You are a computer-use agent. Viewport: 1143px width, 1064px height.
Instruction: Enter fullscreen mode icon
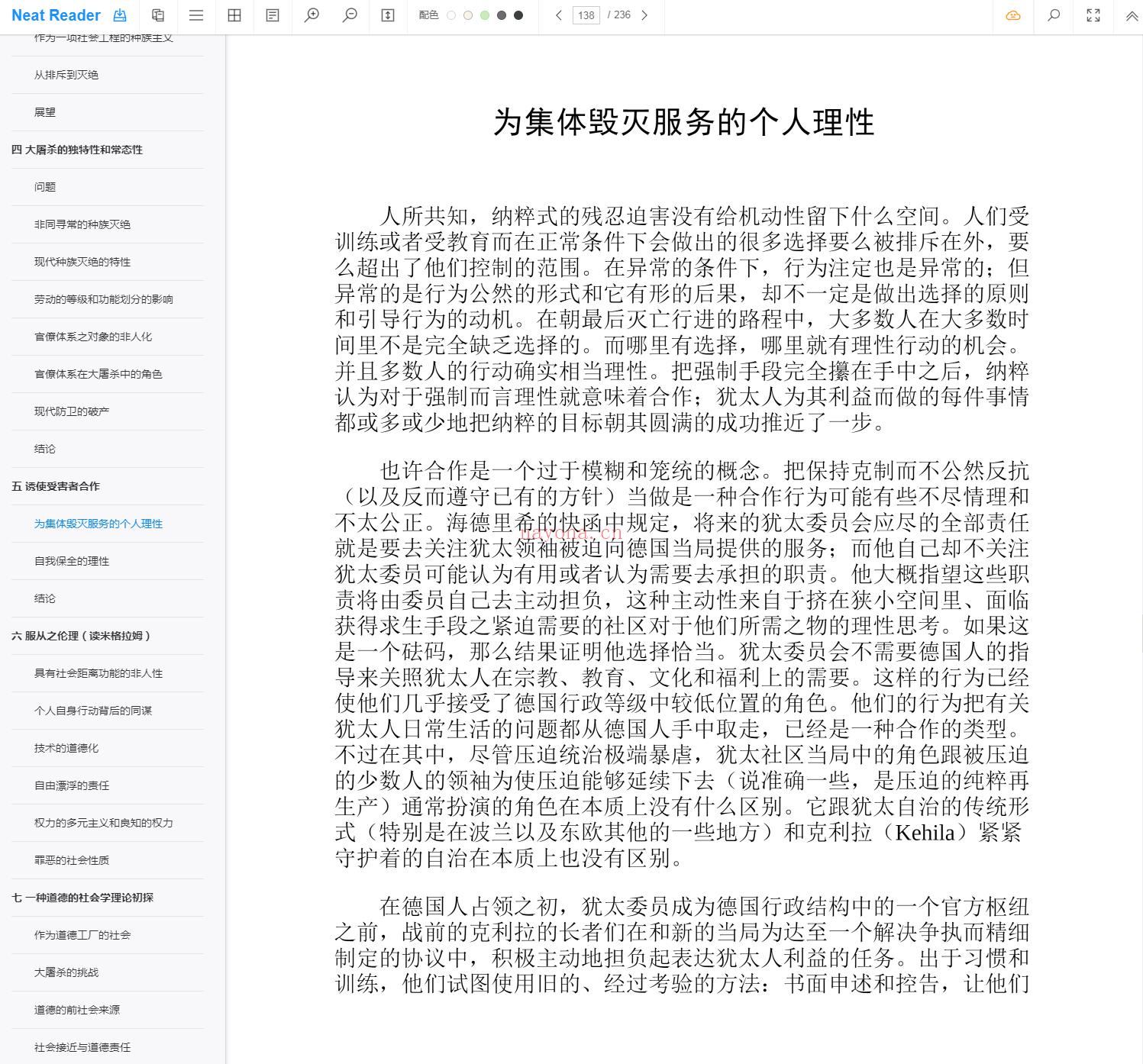[x=1093, y=15]
